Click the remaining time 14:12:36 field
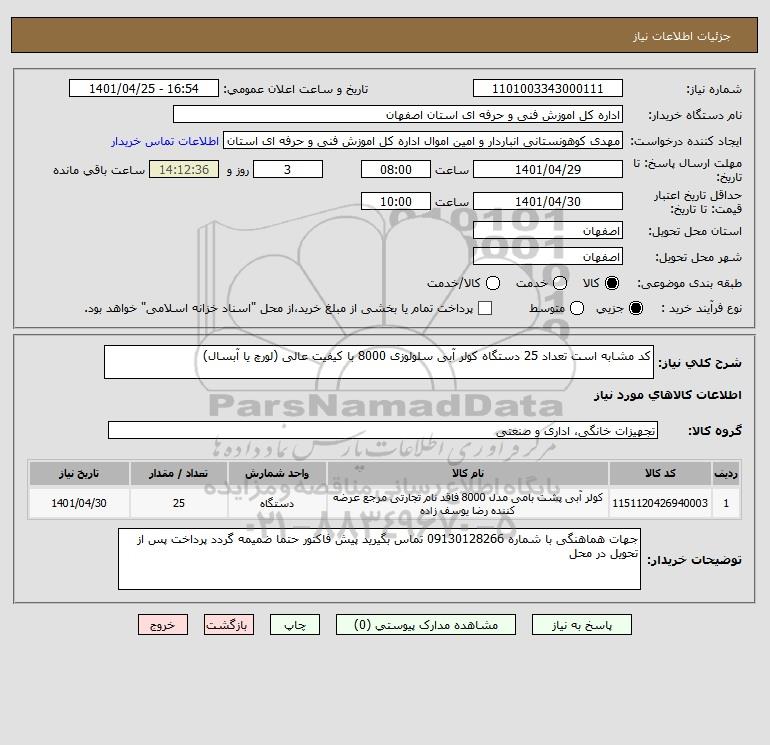 (x=184, y=169)
